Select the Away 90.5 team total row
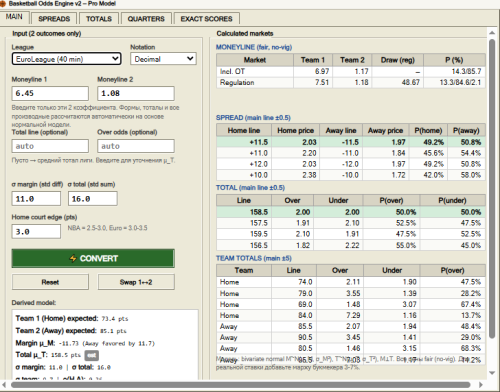The width and height of the screenshot is (500, 392). 351,337
